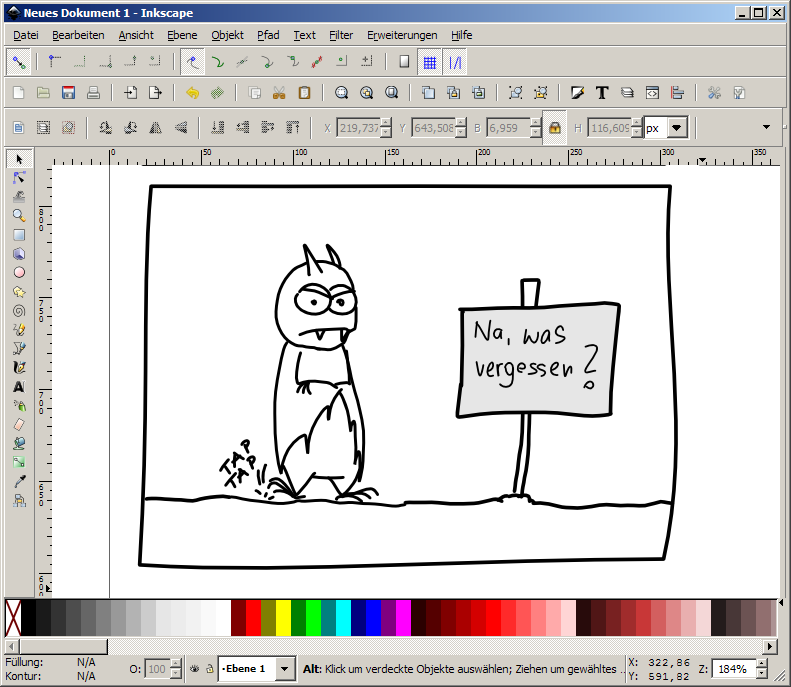Screen dimensions: 791x687
Task: Open the px units dropdown
Action: click(x=677, y=128)
